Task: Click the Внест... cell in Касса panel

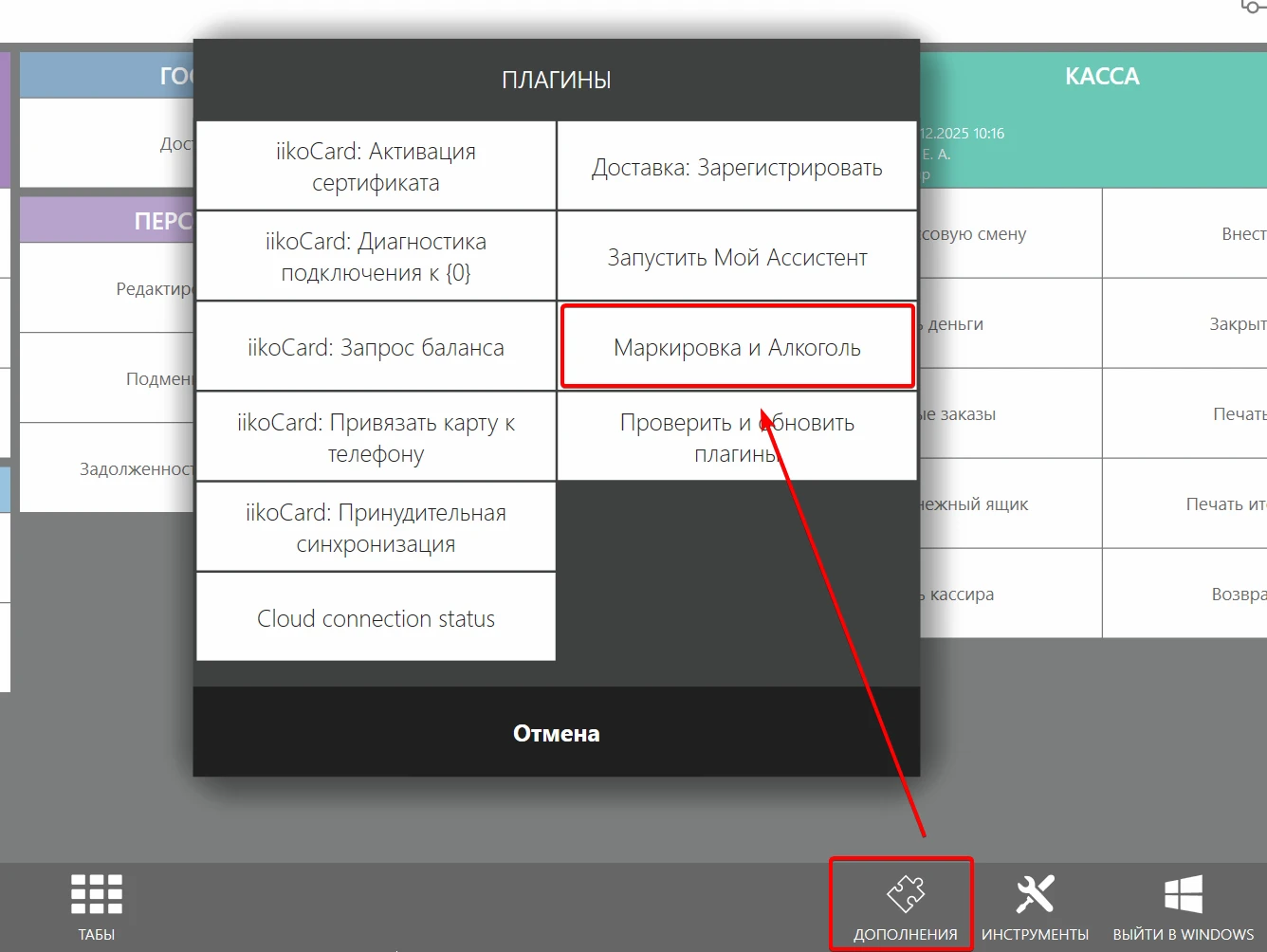Action: (1185, 233)
